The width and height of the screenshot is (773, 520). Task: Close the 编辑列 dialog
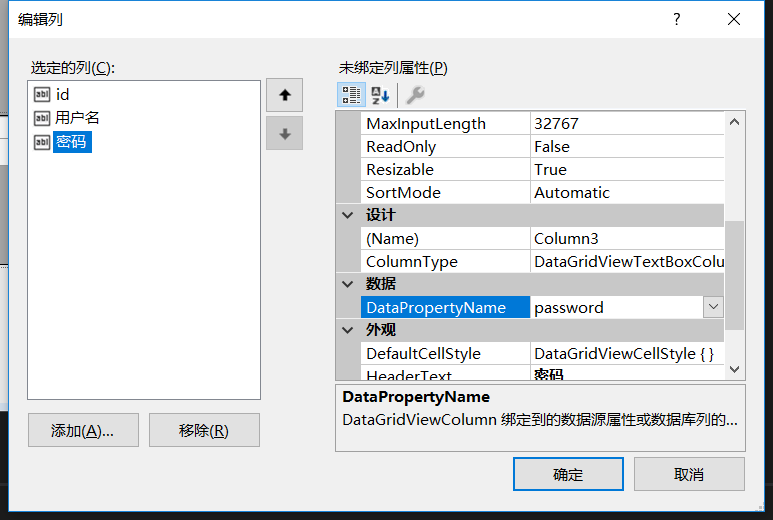coord(734,19)
